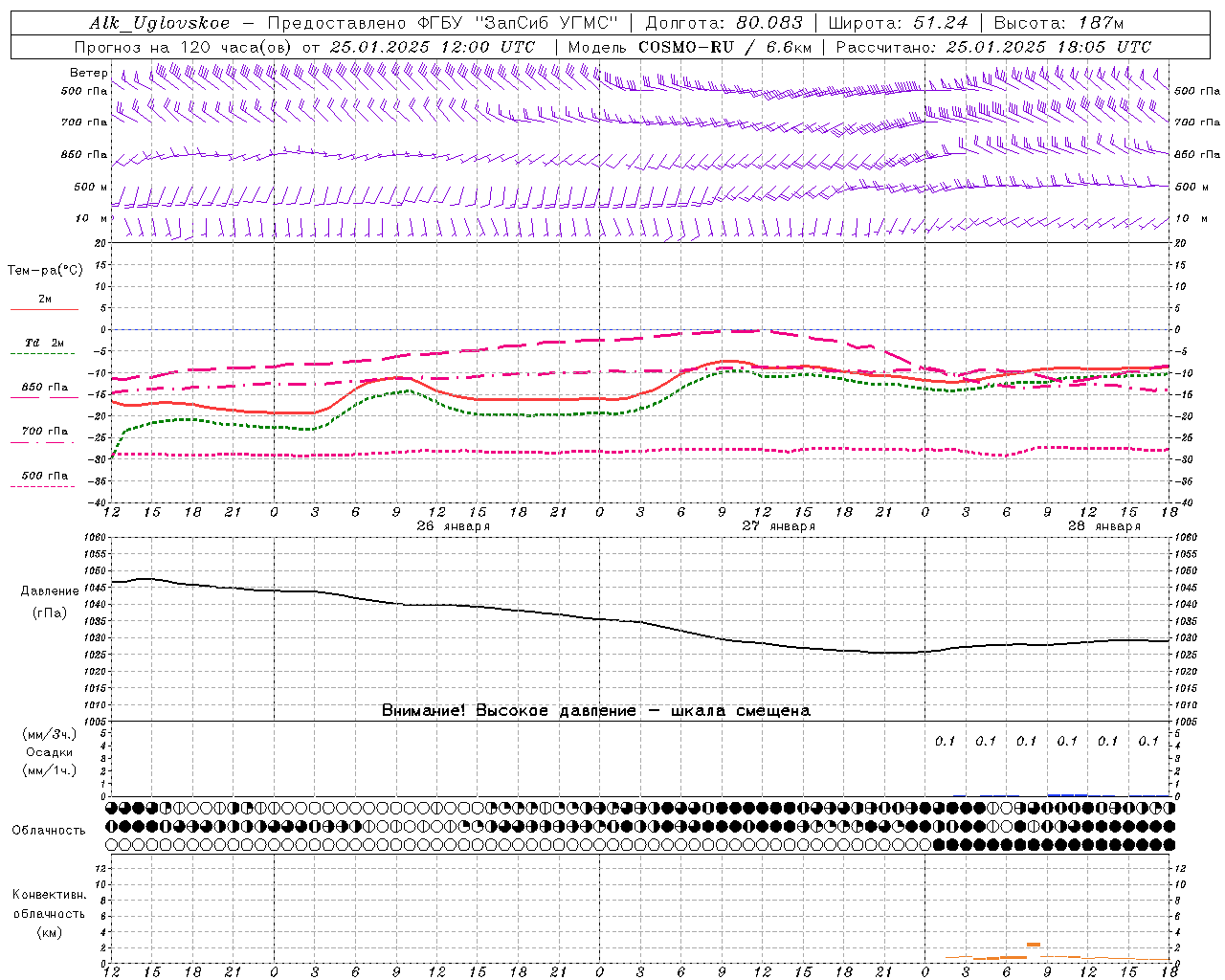Click the 'Ветер' wind panel label

coord(89,73)
